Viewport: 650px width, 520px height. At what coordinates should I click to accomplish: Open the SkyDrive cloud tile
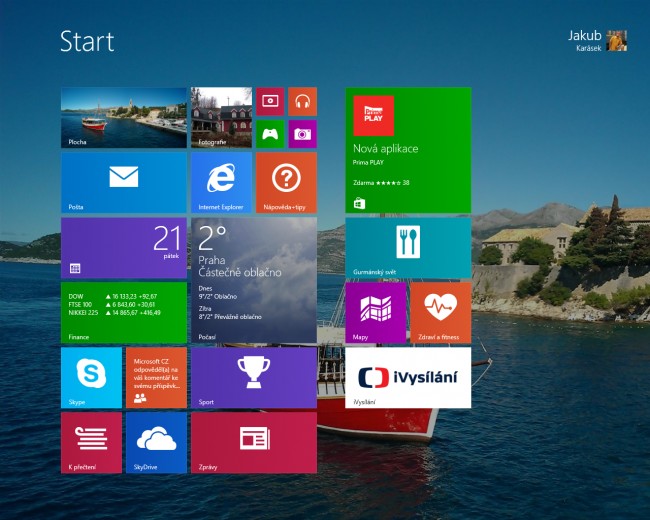(x=156, y=442)
